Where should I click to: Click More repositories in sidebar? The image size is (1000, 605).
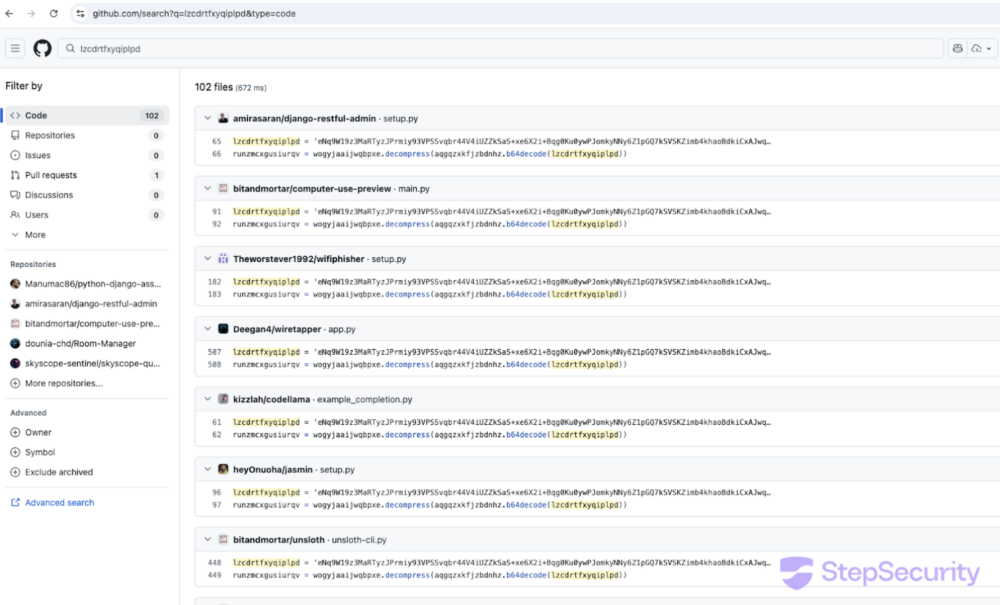pyautogui.click(x=63, y=383)
